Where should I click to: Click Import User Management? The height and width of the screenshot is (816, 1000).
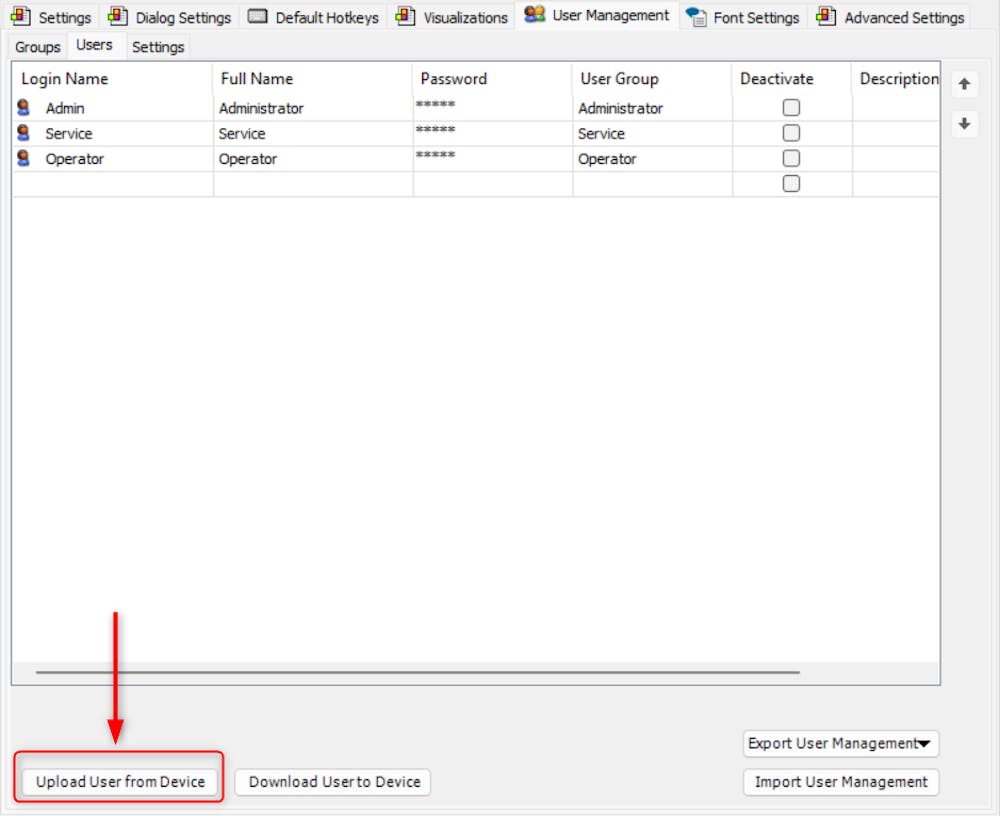tap(840, 782)
